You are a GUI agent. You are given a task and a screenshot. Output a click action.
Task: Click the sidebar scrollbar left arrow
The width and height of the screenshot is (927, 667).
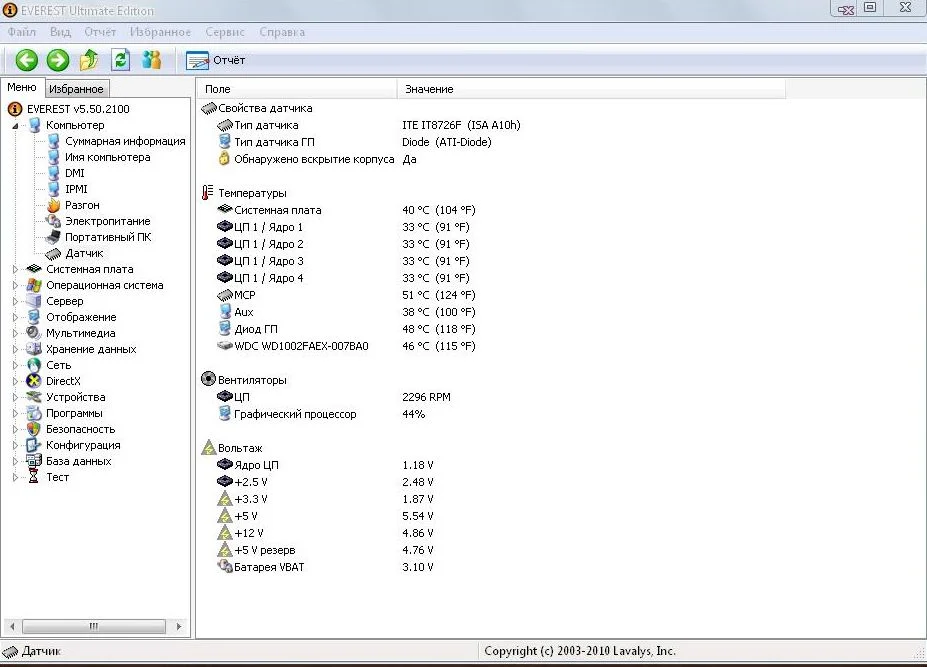(12, 626)
